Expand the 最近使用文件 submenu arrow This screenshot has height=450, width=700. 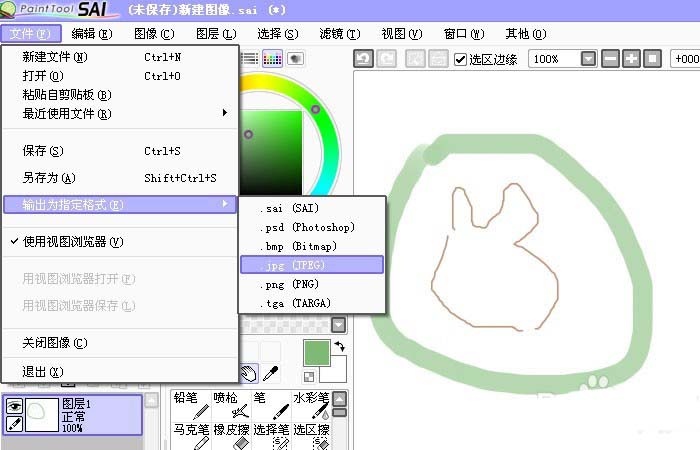[225, 113]
